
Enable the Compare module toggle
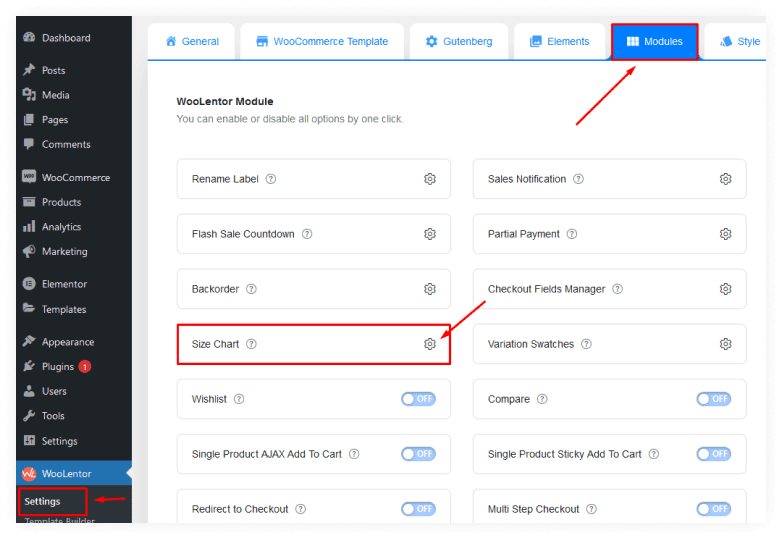tap(714, 399)
